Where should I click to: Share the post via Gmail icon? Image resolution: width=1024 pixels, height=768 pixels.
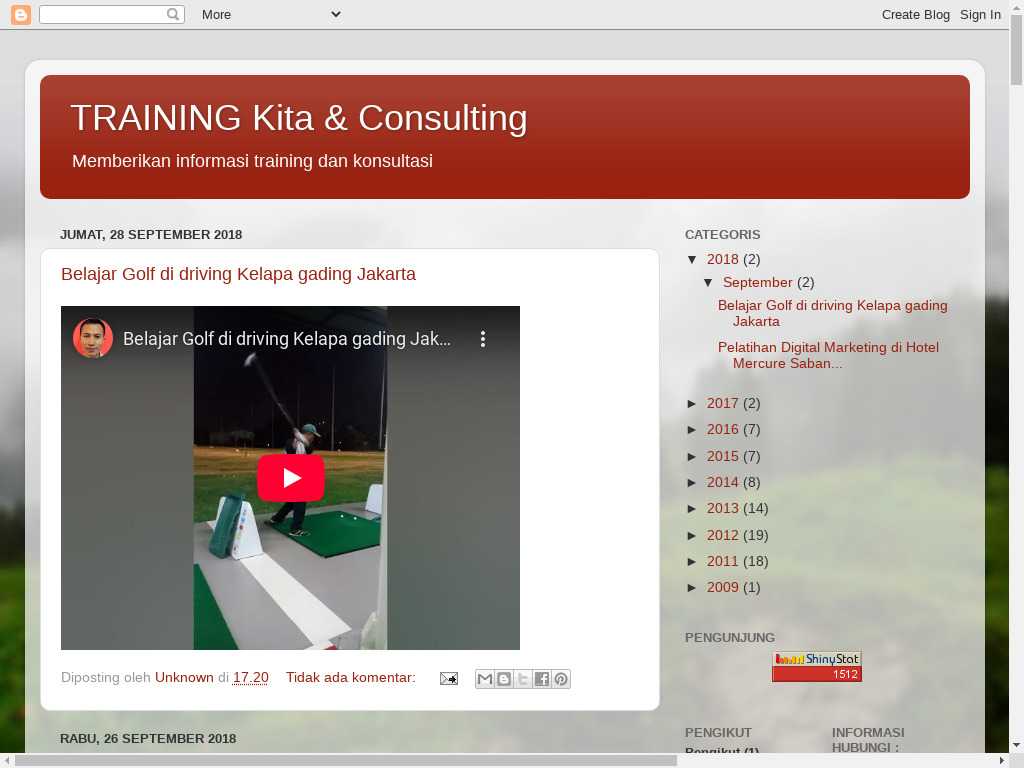(485, 679)
